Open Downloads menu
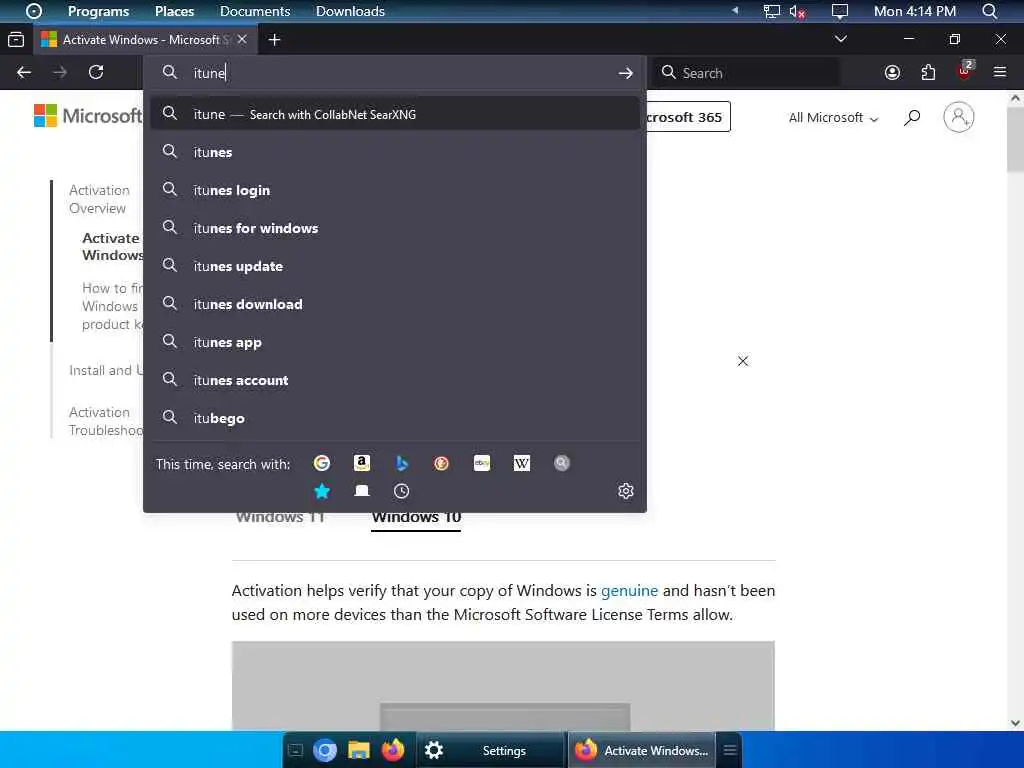Viewport: 1024px width, 768px height. pyautogui.click(x=350, y=11)
